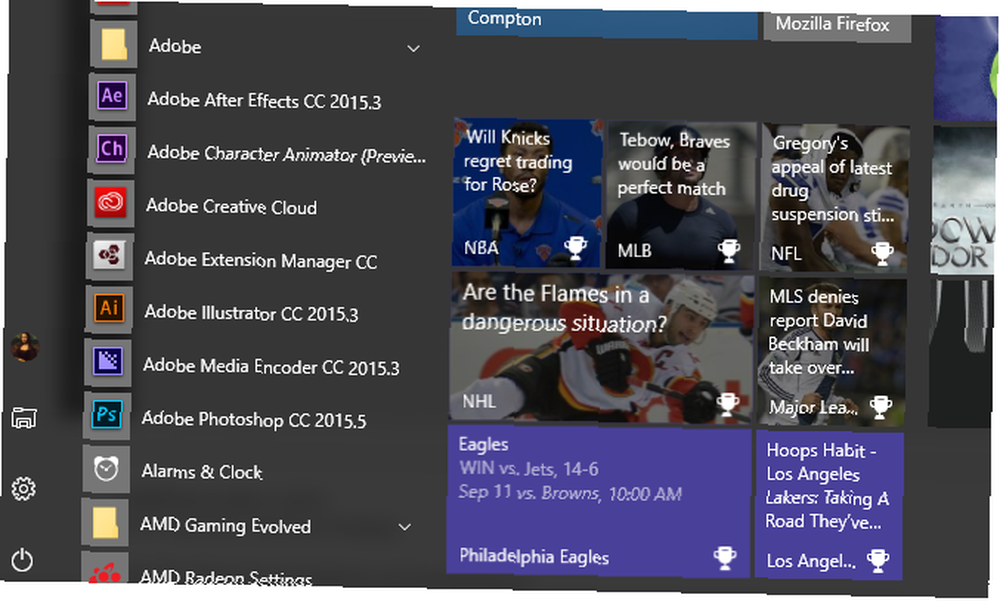Open the Adobe Creative Cloud icon

(x=110, y=203)
